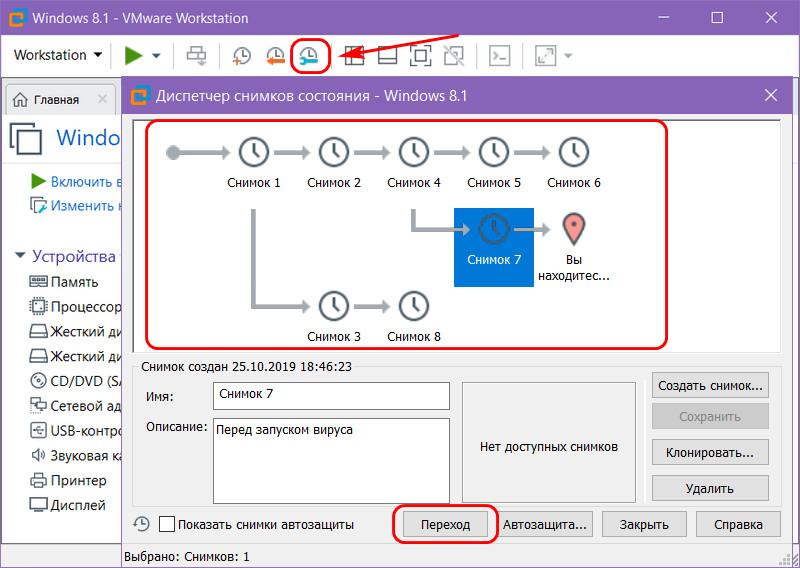Enter full screen mode icon
This screenshot has height=568, width=800.
tap(420, 56)
